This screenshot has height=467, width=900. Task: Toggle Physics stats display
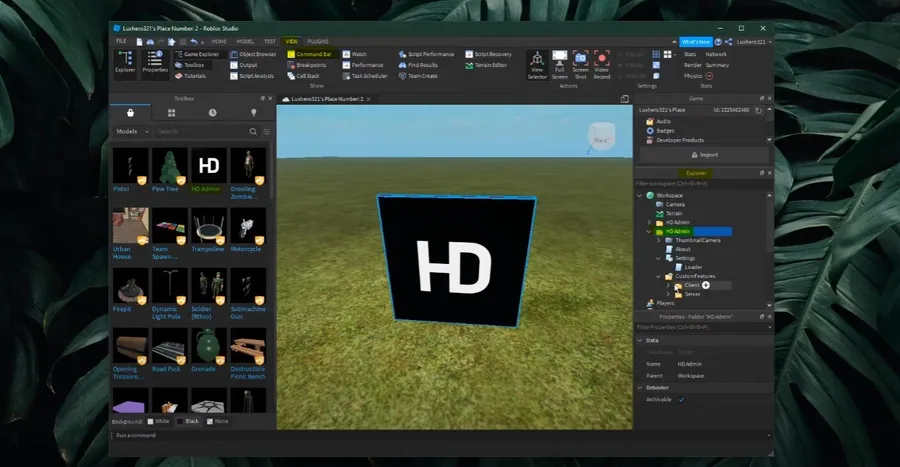coord(692,76)
